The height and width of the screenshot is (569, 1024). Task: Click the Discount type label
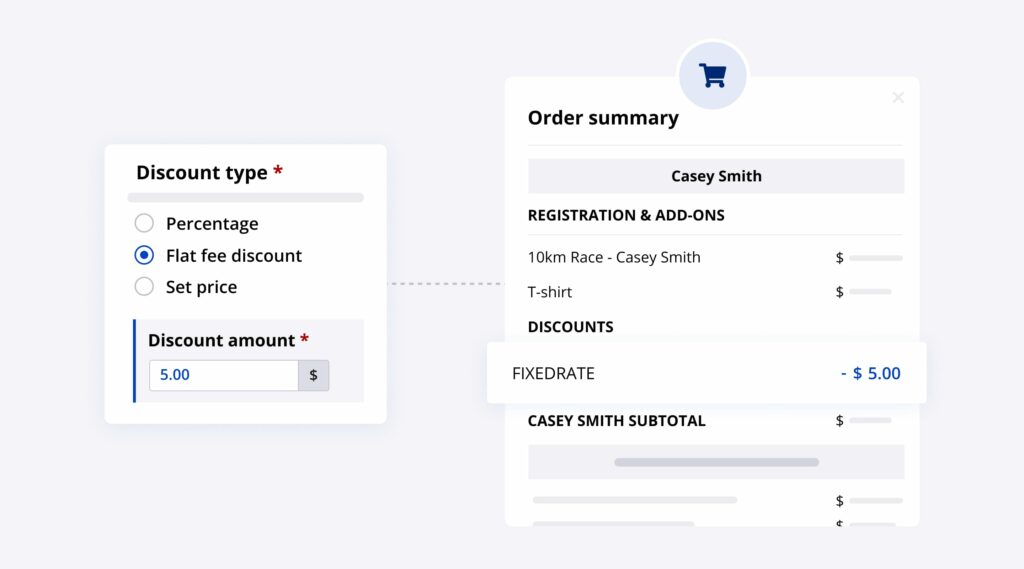tap(201, 172)
